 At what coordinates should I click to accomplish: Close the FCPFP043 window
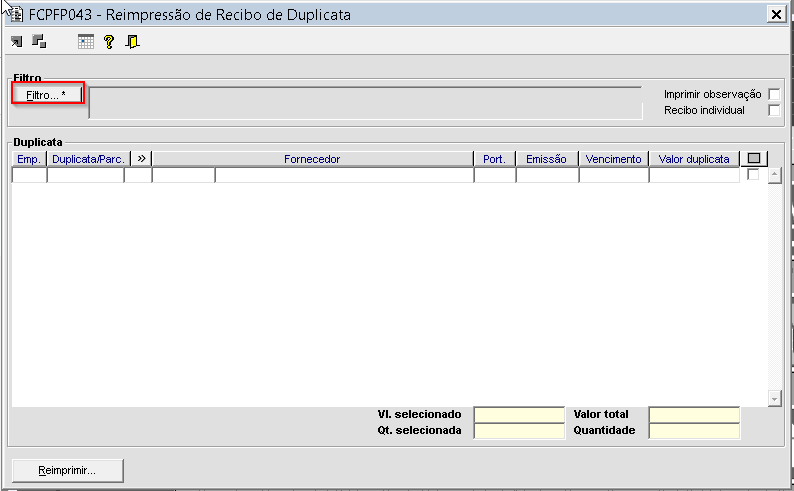pos(776,14)
